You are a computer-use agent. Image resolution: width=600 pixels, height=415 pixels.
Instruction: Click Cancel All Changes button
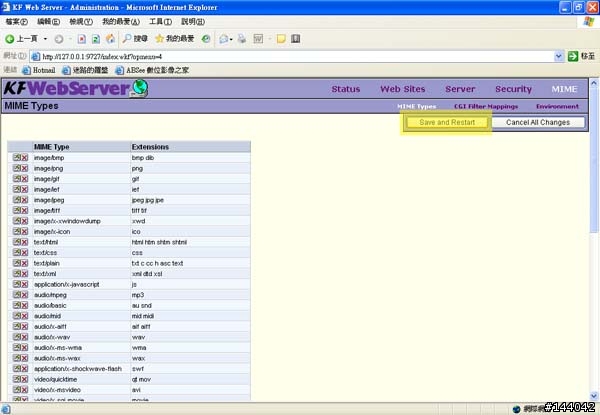(x=538, y=122)
